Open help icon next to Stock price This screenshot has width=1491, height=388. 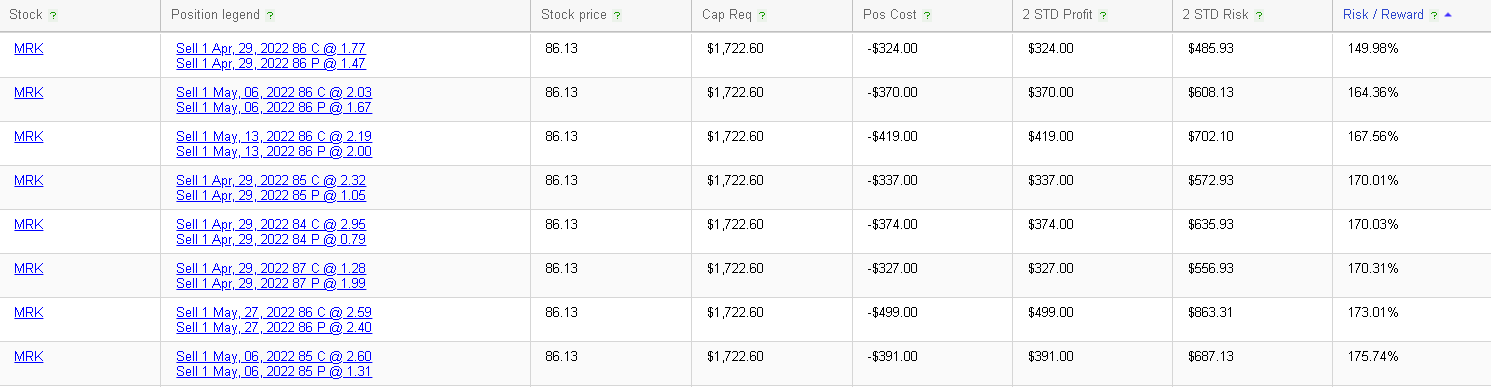tap(617, 16)
